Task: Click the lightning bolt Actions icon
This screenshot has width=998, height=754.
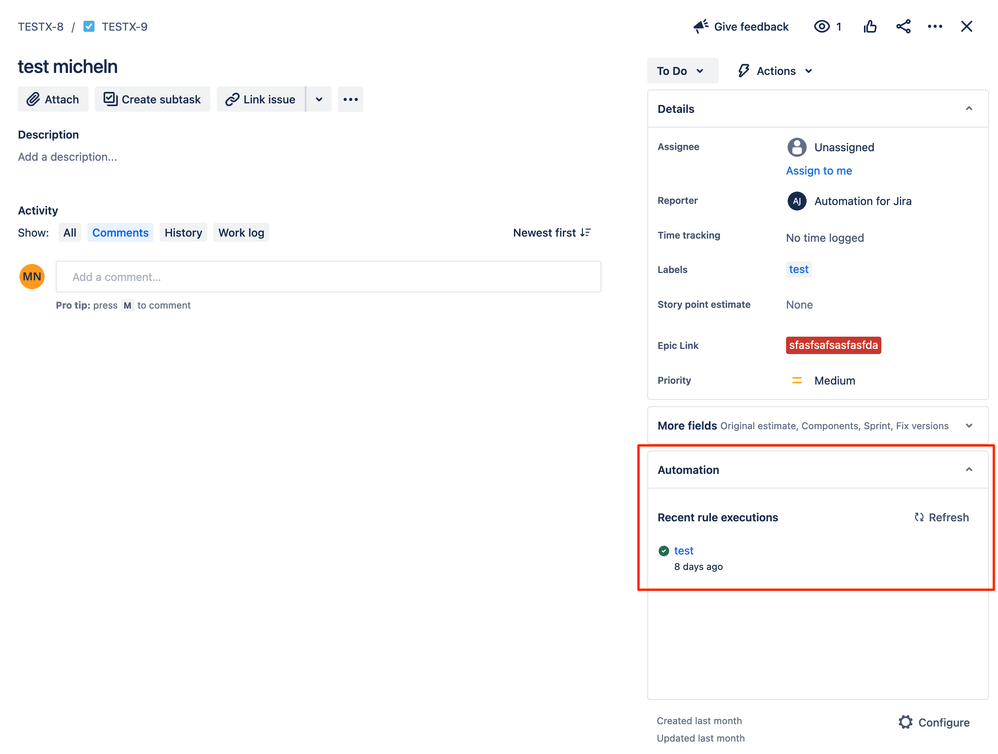Action: 742,71
